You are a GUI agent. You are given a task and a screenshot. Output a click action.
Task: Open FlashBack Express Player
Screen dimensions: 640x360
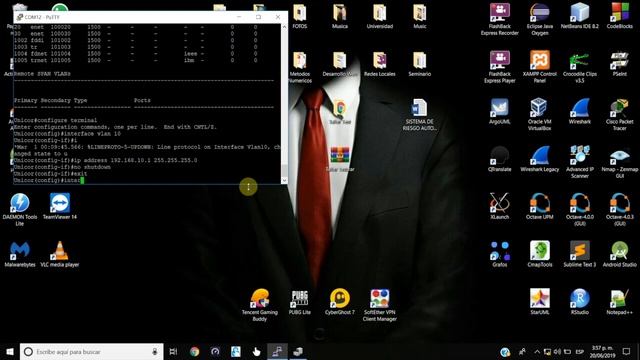tap(500, 67)
